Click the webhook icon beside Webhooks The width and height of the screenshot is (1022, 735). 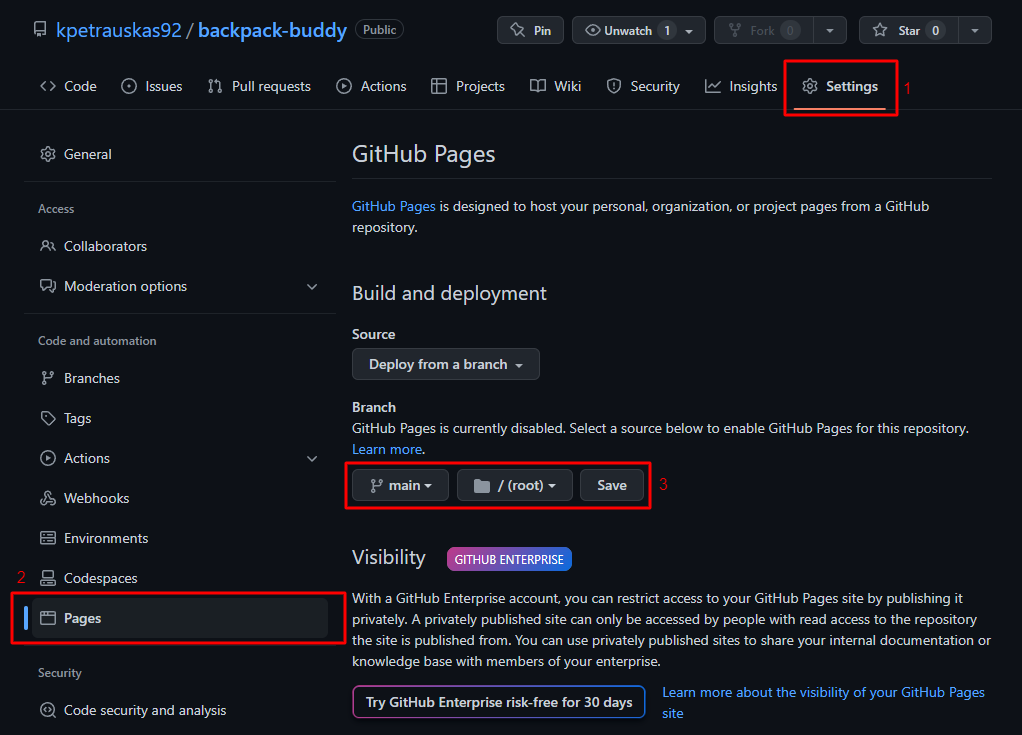click(48, 498)
